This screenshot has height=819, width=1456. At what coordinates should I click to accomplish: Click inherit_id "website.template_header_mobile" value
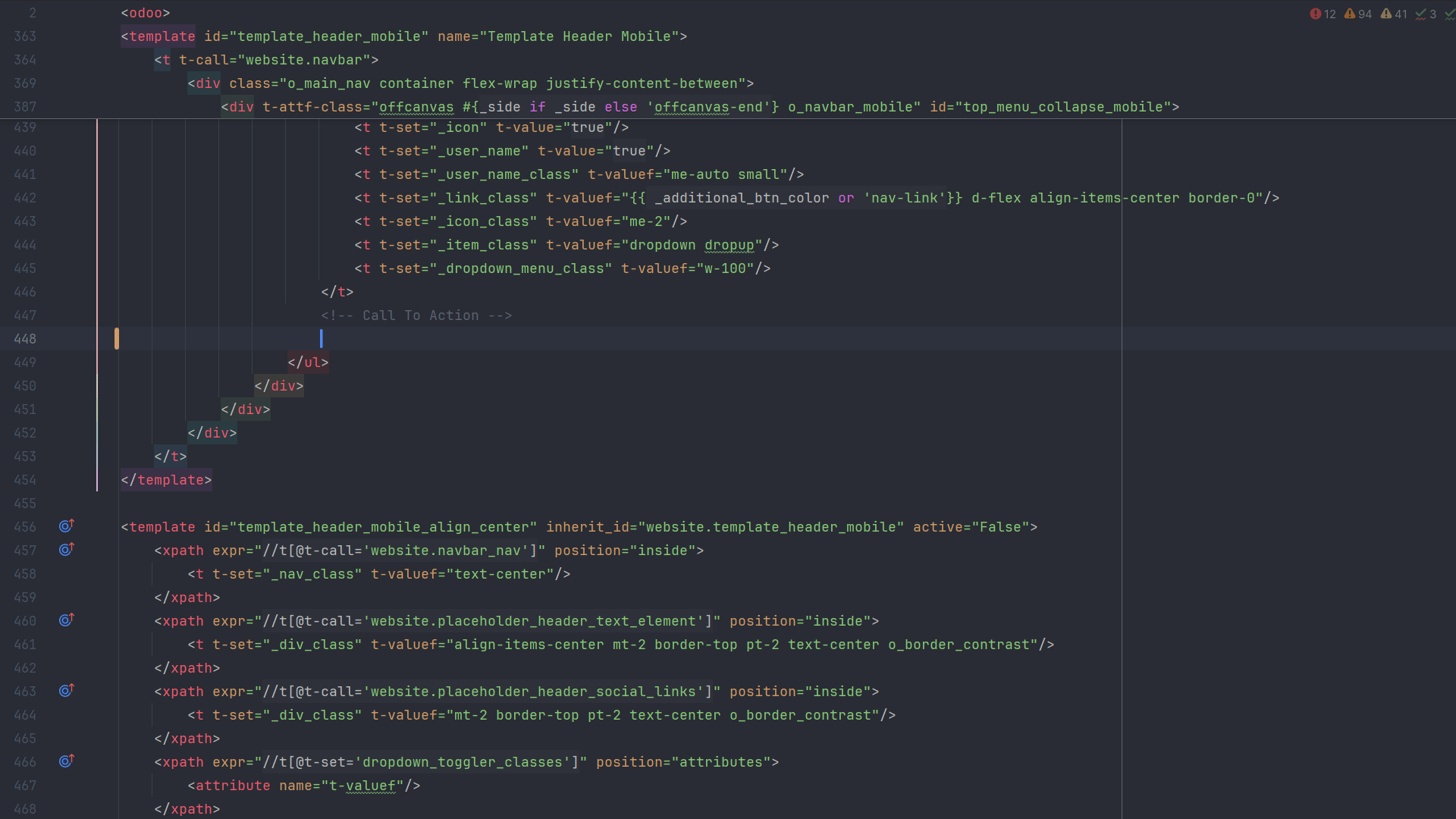[x=771, y=527]
